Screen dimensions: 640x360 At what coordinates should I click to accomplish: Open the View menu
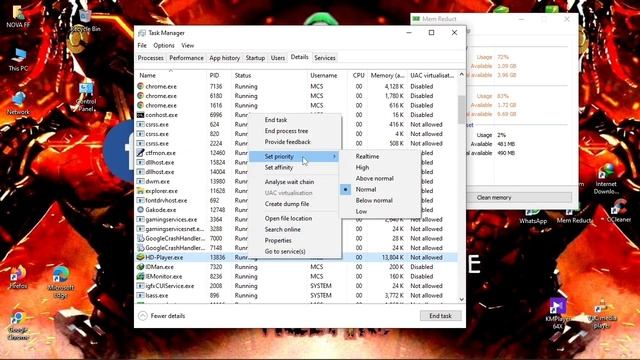click(x=188, y=45)
